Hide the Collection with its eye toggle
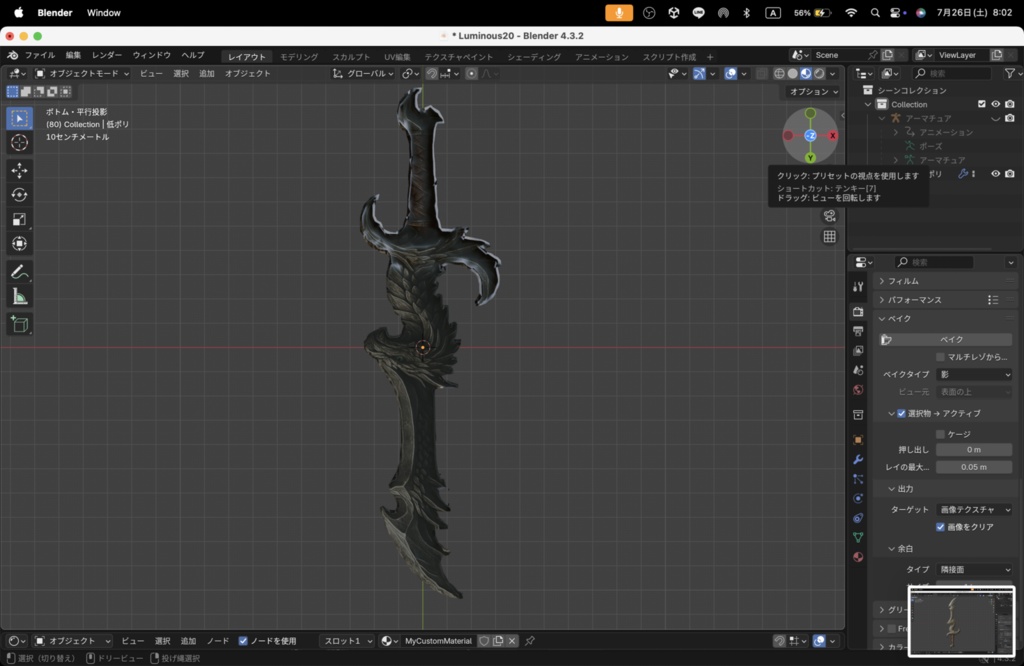Screen dimensions: 1024x666 994,104
